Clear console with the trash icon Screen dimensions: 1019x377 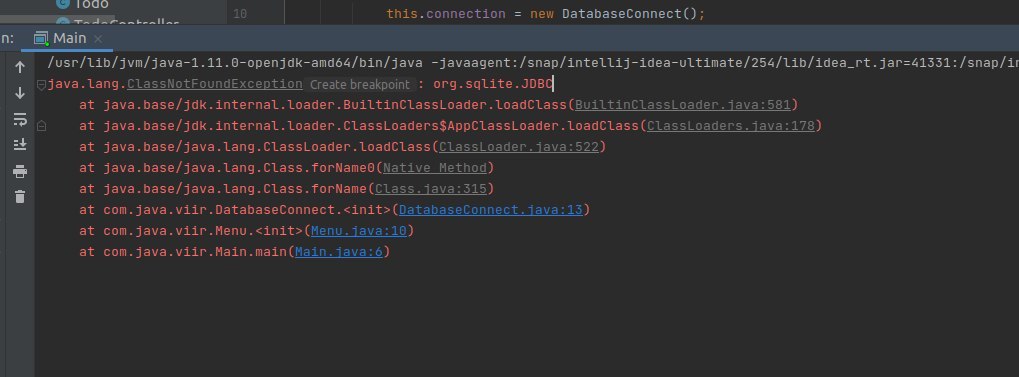pyautogui.click(x=19, y=196)
